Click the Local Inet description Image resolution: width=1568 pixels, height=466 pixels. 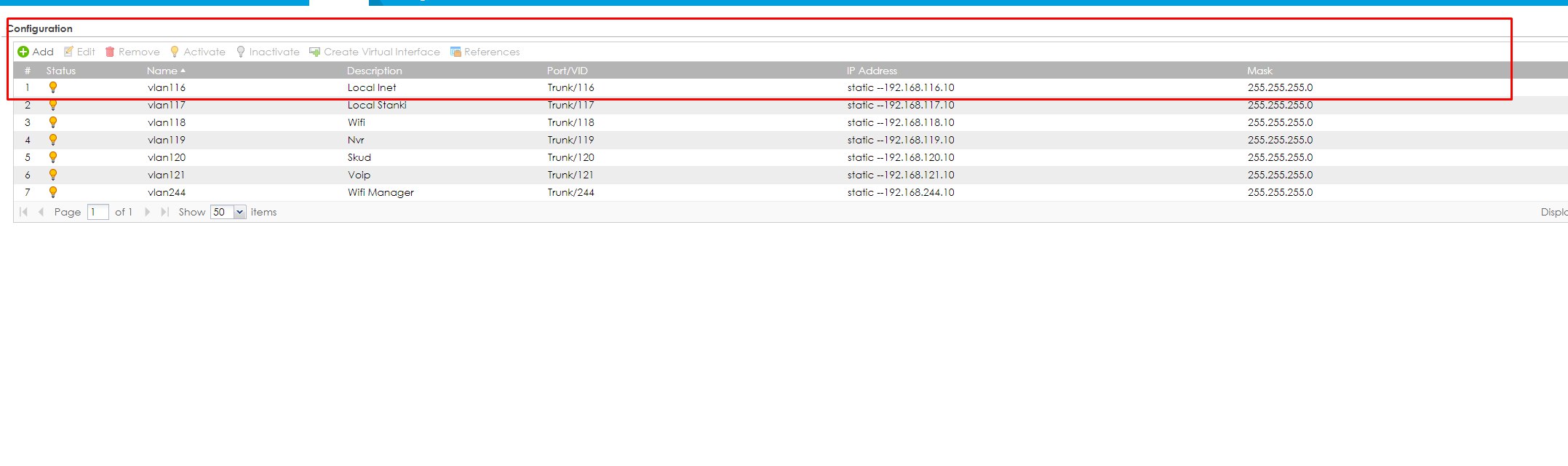372,87
